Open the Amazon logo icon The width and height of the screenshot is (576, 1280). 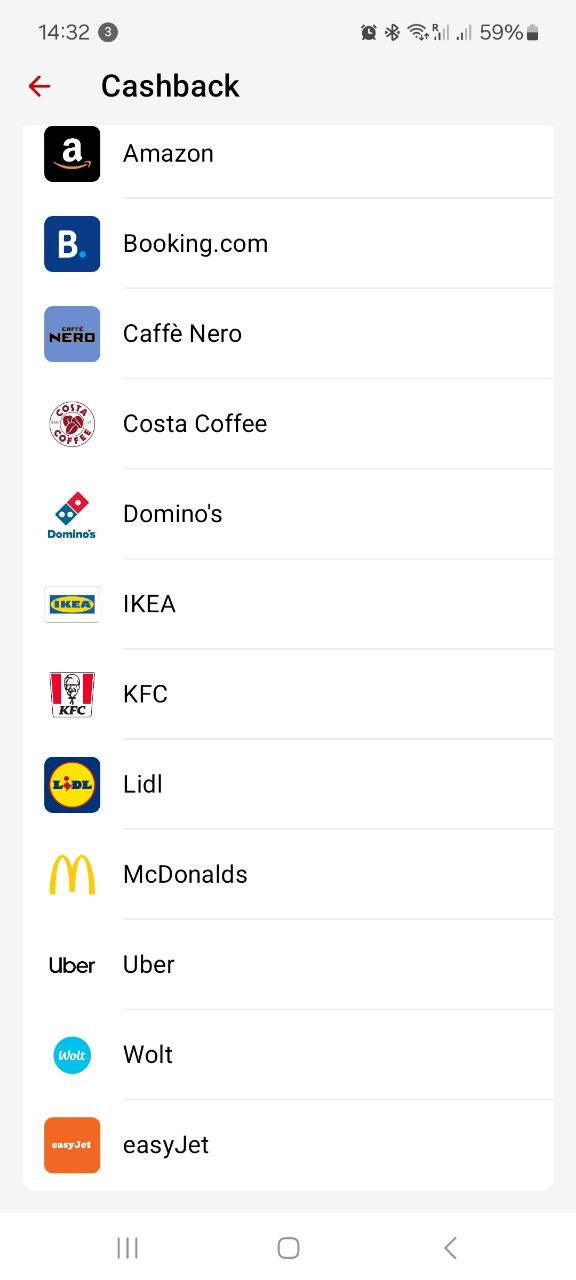tap(72, 154)
